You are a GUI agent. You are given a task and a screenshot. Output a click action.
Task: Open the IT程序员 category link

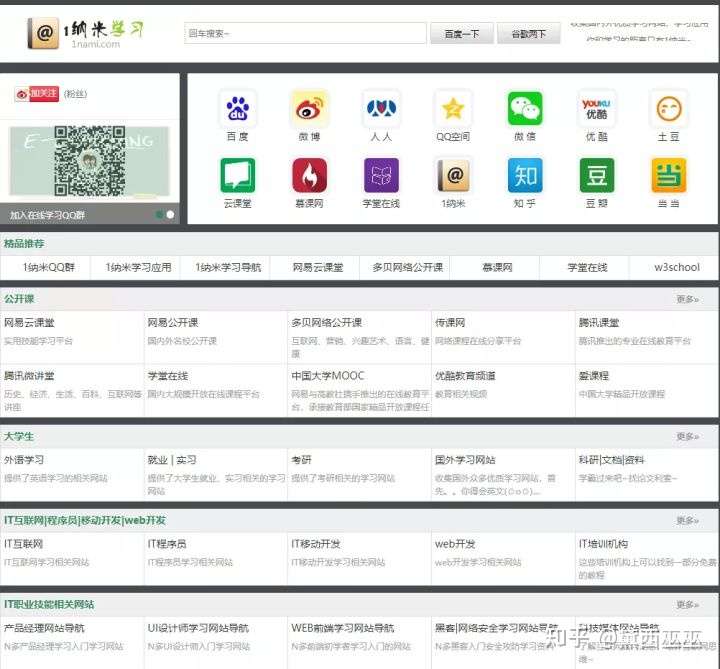coord(167,544)
